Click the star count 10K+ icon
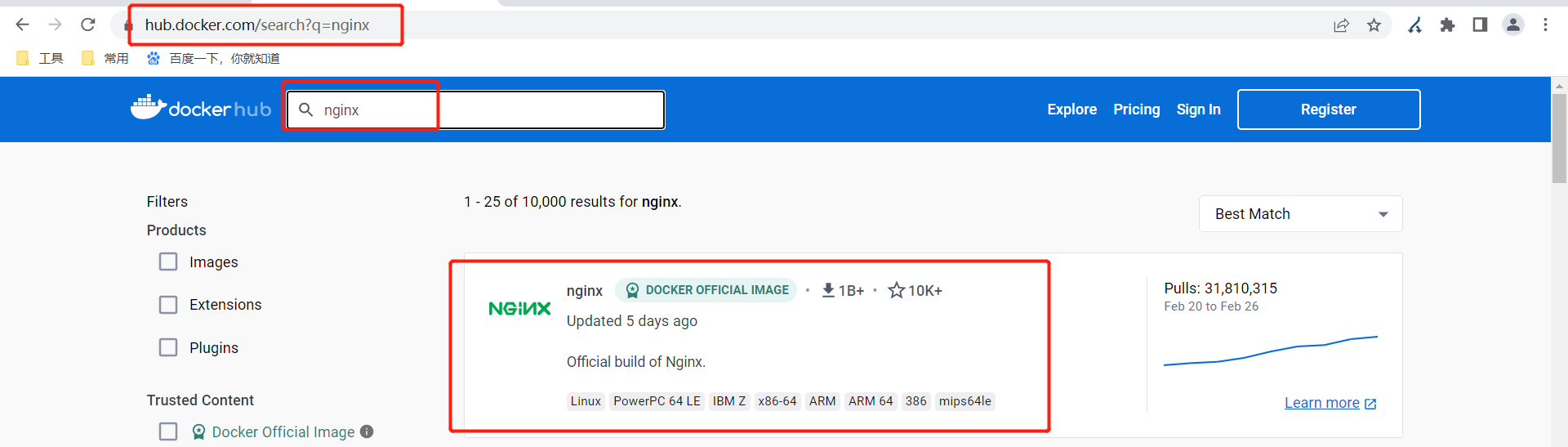 pyautogui.click(x=896, y=290)
